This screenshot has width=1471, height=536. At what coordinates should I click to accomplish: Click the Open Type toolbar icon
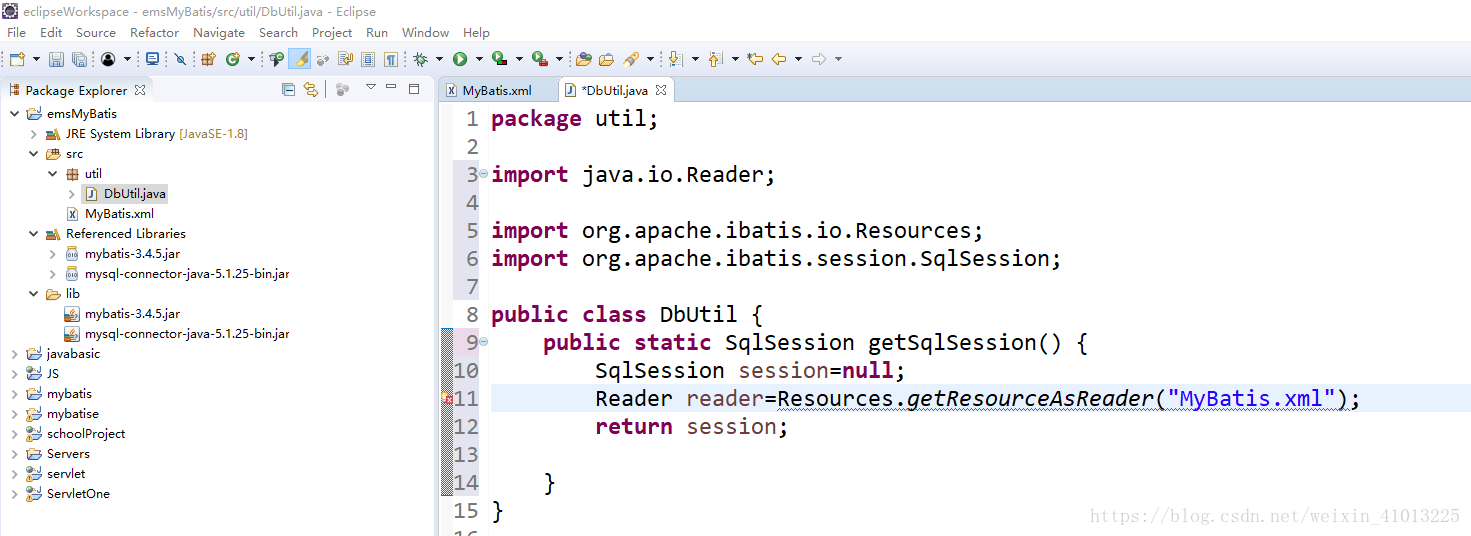coord(277,59)
